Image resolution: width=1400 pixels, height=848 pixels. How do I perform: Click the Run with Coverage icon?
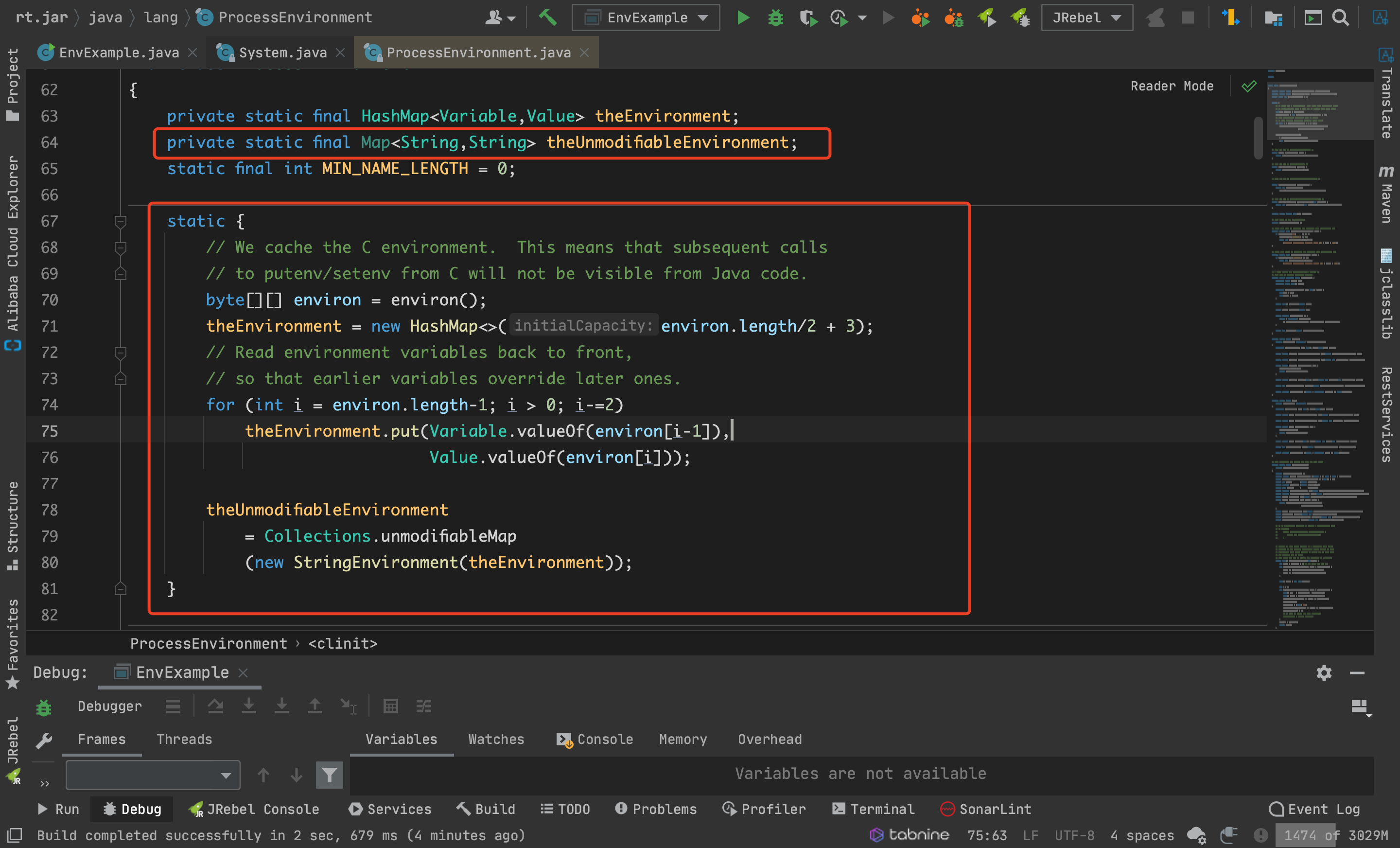(x=808, y=18)
